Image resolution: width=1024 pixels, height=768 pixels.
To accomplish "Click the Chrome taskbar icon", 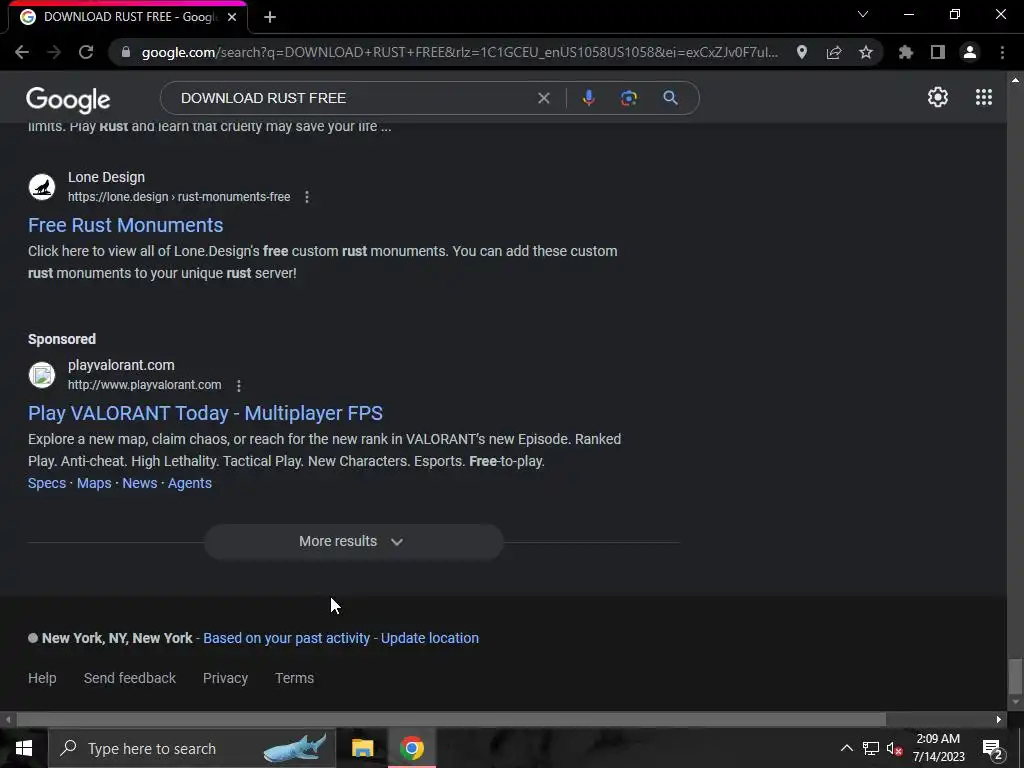I will tap(412, 748).
